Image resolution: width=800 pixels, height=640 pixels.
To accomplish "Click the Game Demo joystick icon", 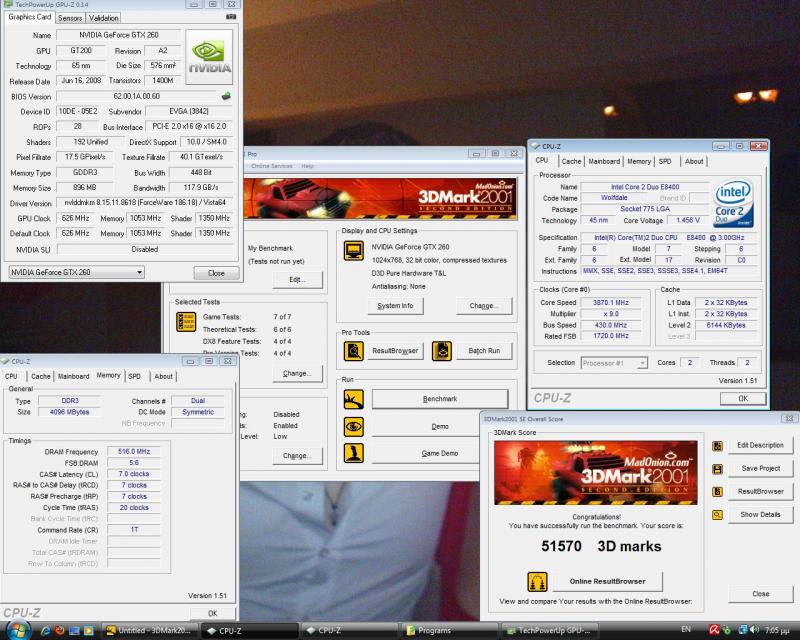I will (354, 453).
